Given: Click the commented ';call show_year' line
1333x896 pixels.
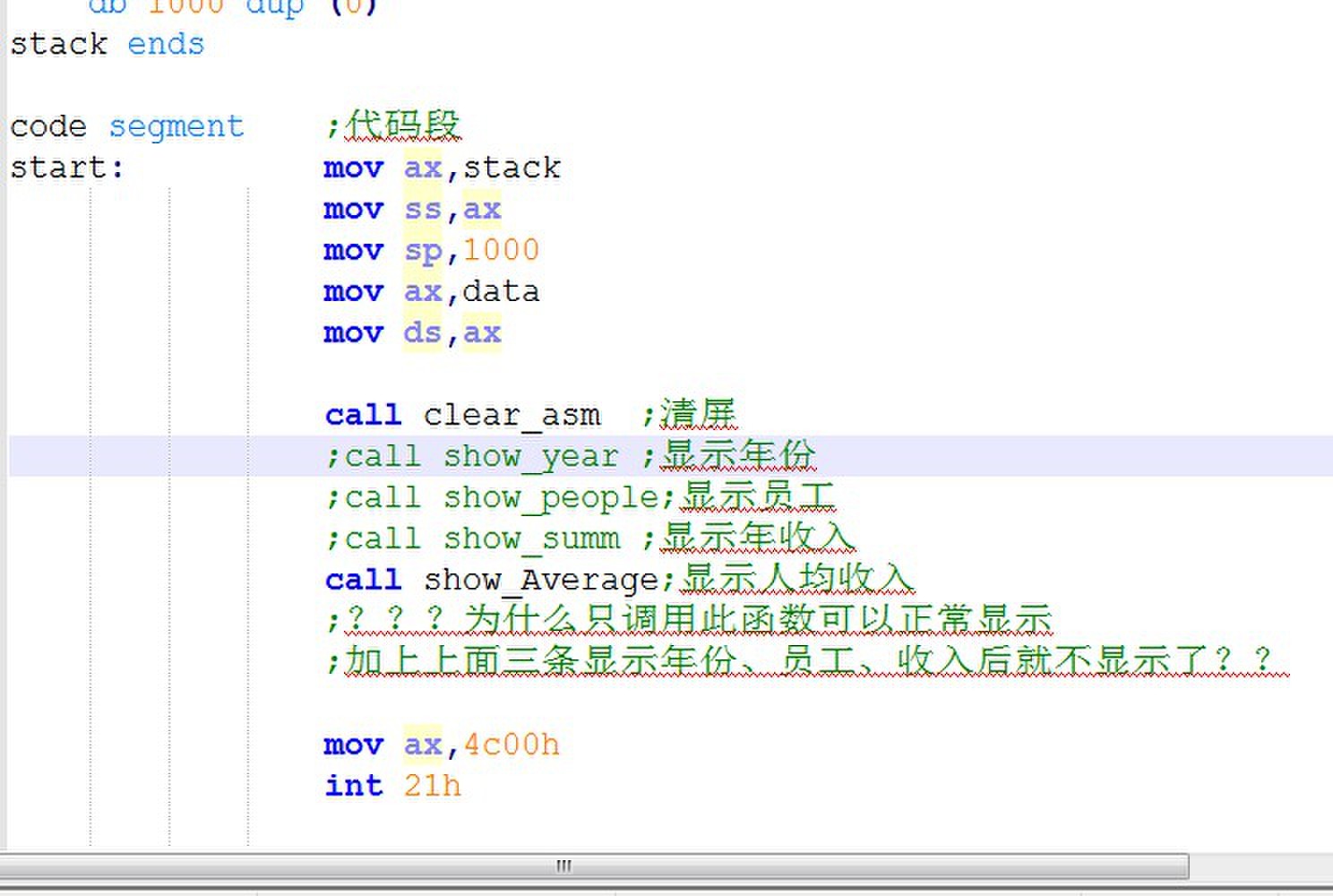Looking at the screenshot, I should [x=570, y=456].
